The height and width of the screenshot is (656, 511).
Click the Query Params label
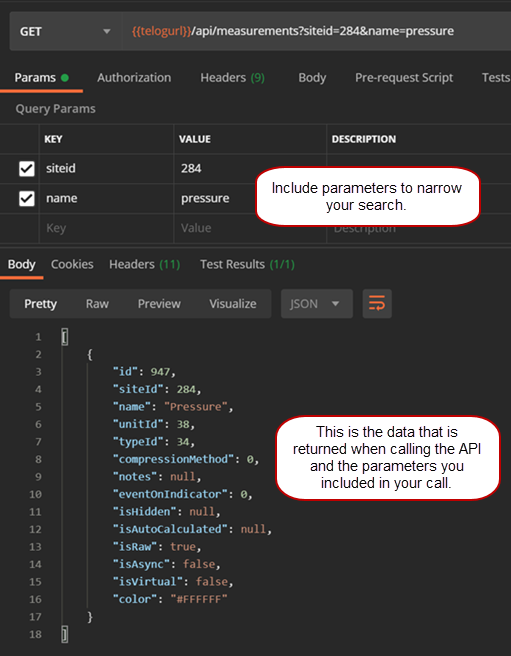point(55,109)
